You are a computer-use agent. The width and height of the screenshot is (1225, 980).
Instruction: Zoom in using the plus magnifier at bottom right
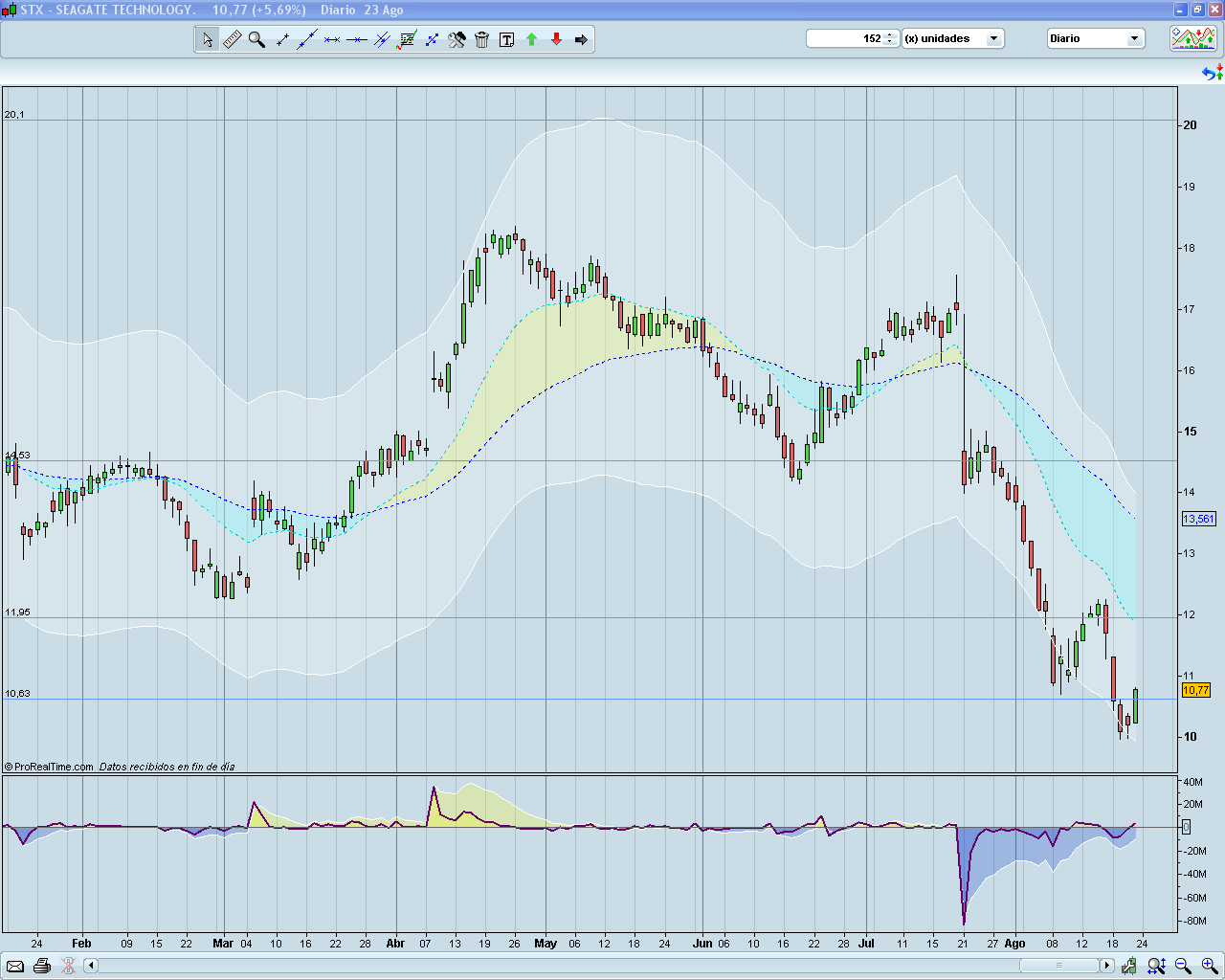1207,966
